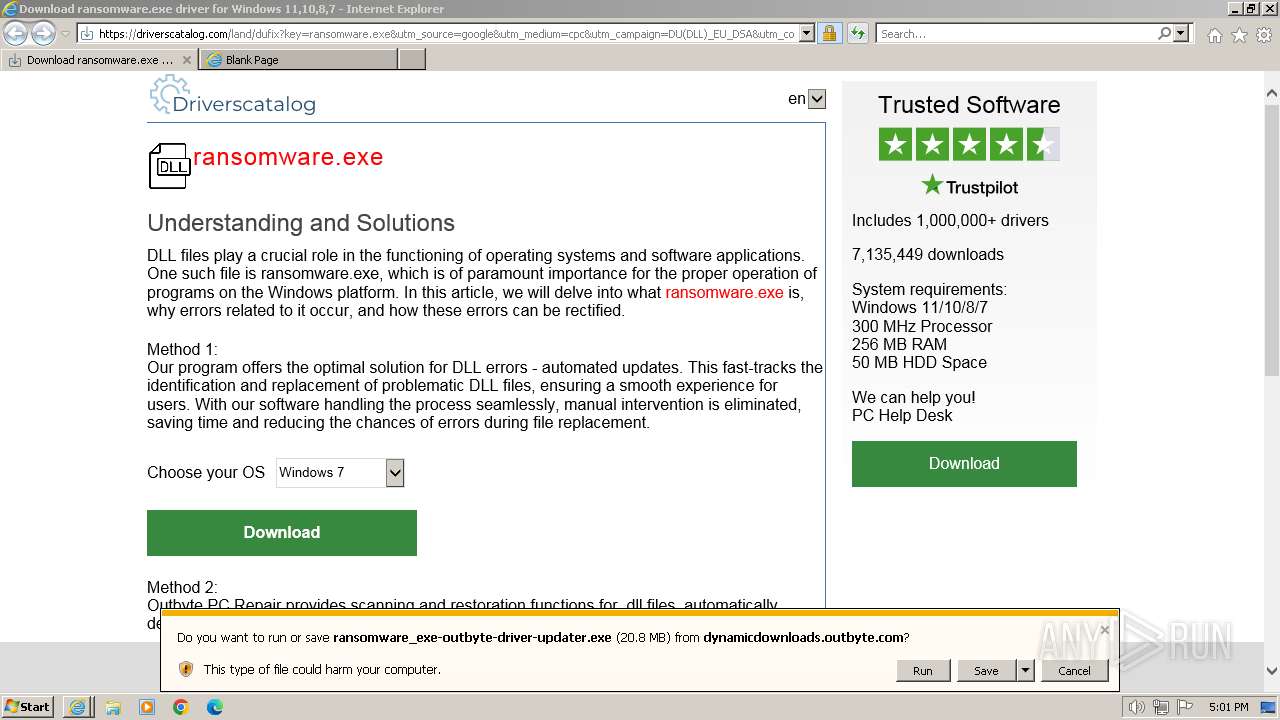
Task: Open File Explorer from the taskbar
Action: pyautogui.click(x=113, y=707)
